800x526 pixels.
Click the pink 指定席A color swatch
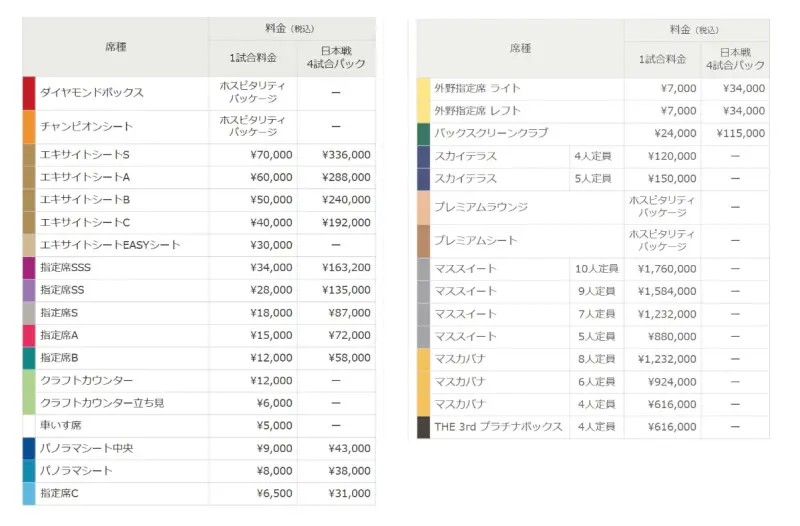coord(29,335)
